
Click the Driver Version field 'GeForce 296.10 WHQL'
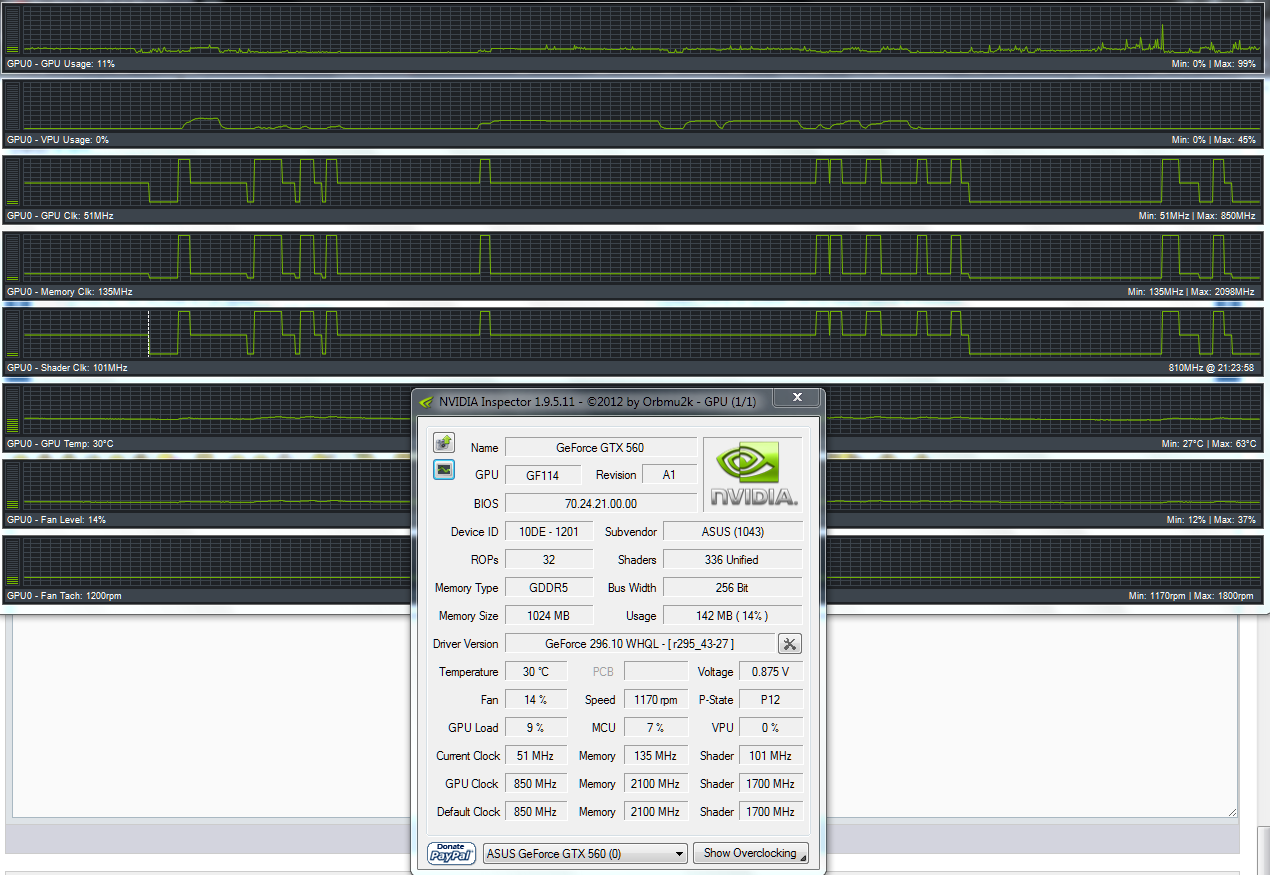[x=639, y=644]
